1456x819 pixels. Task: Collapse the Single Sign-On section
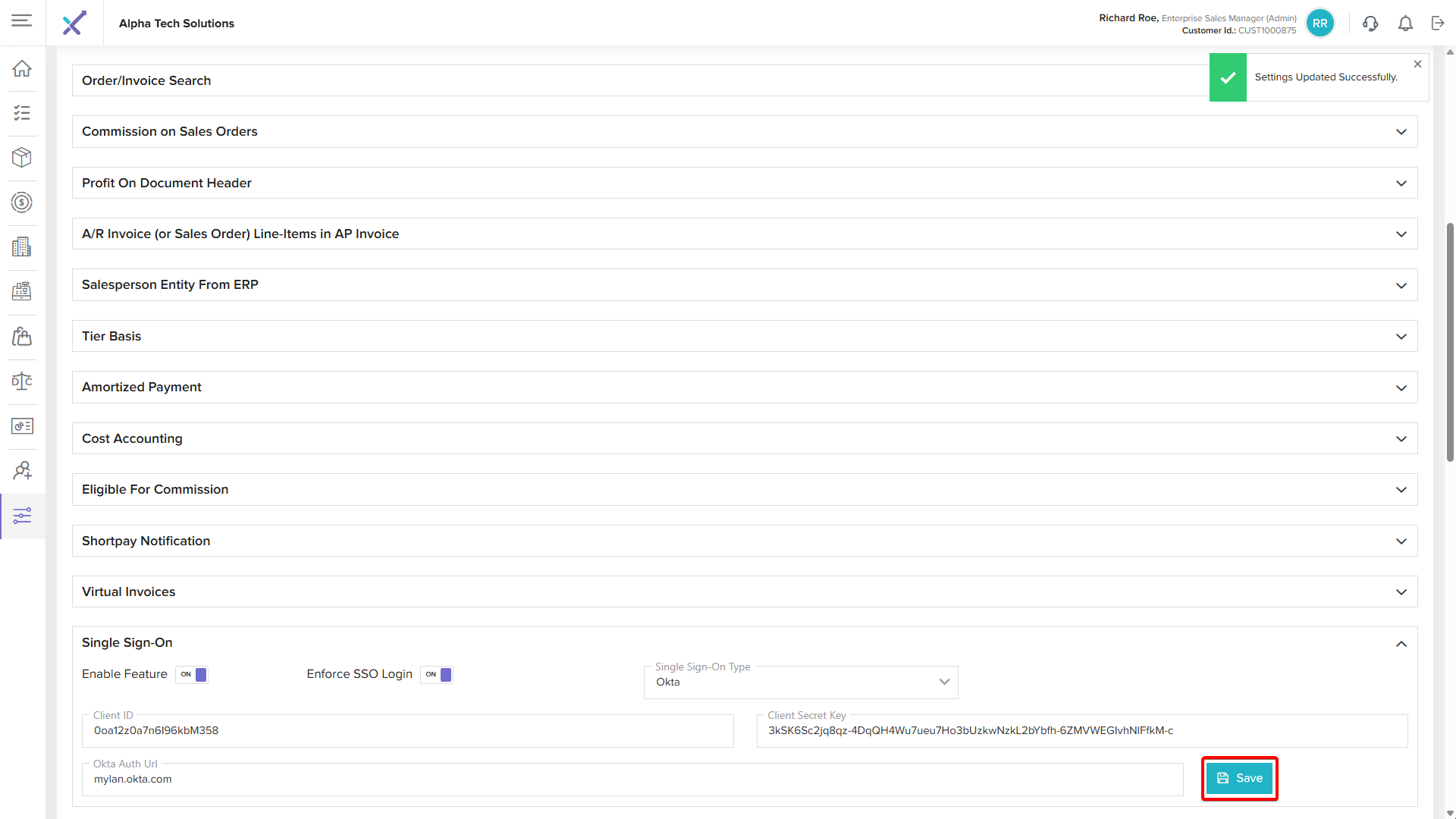(x=1401, y=644)
